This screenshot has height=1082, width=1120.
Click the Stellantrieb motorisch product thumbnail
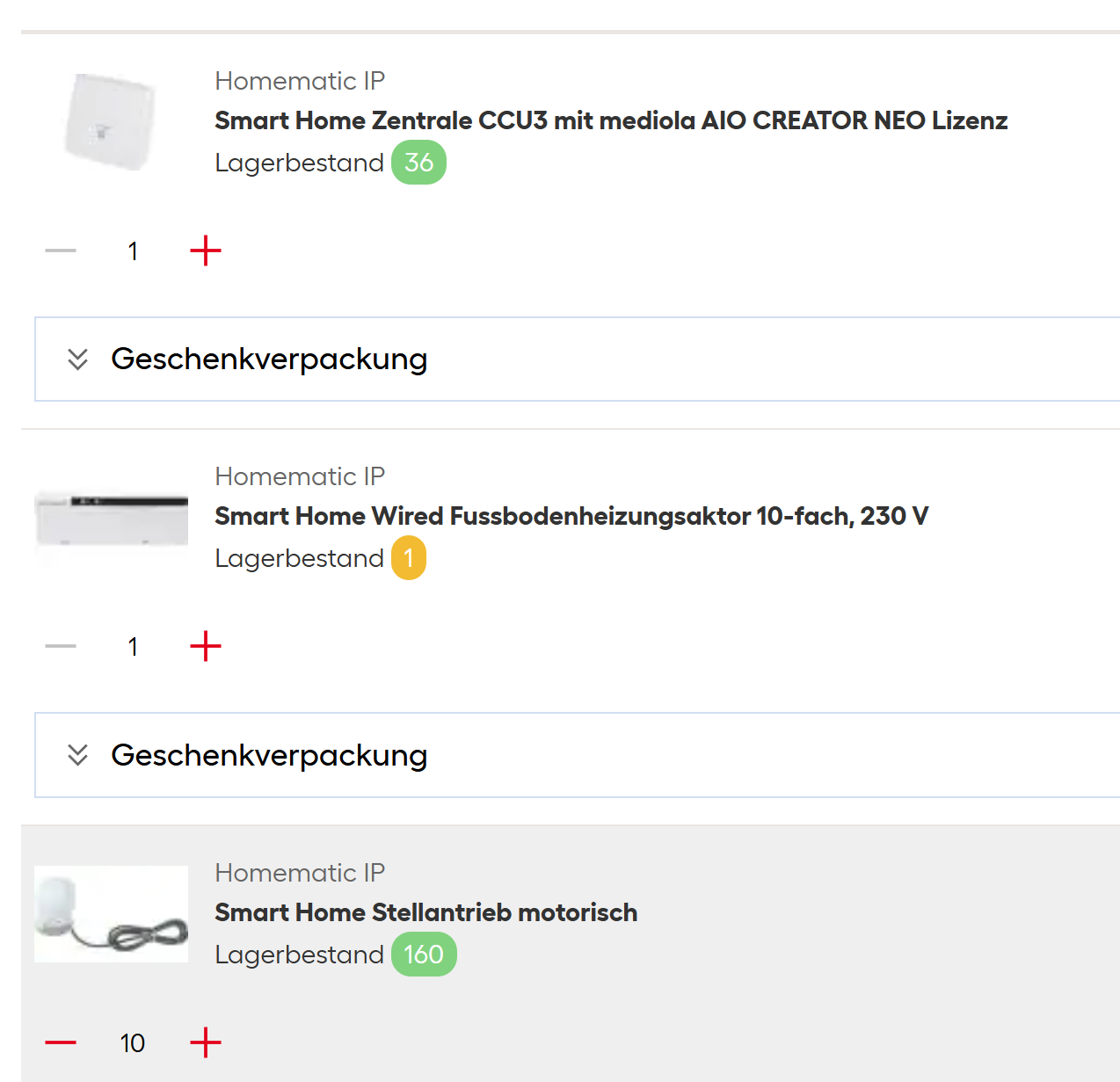click(111, 914)
